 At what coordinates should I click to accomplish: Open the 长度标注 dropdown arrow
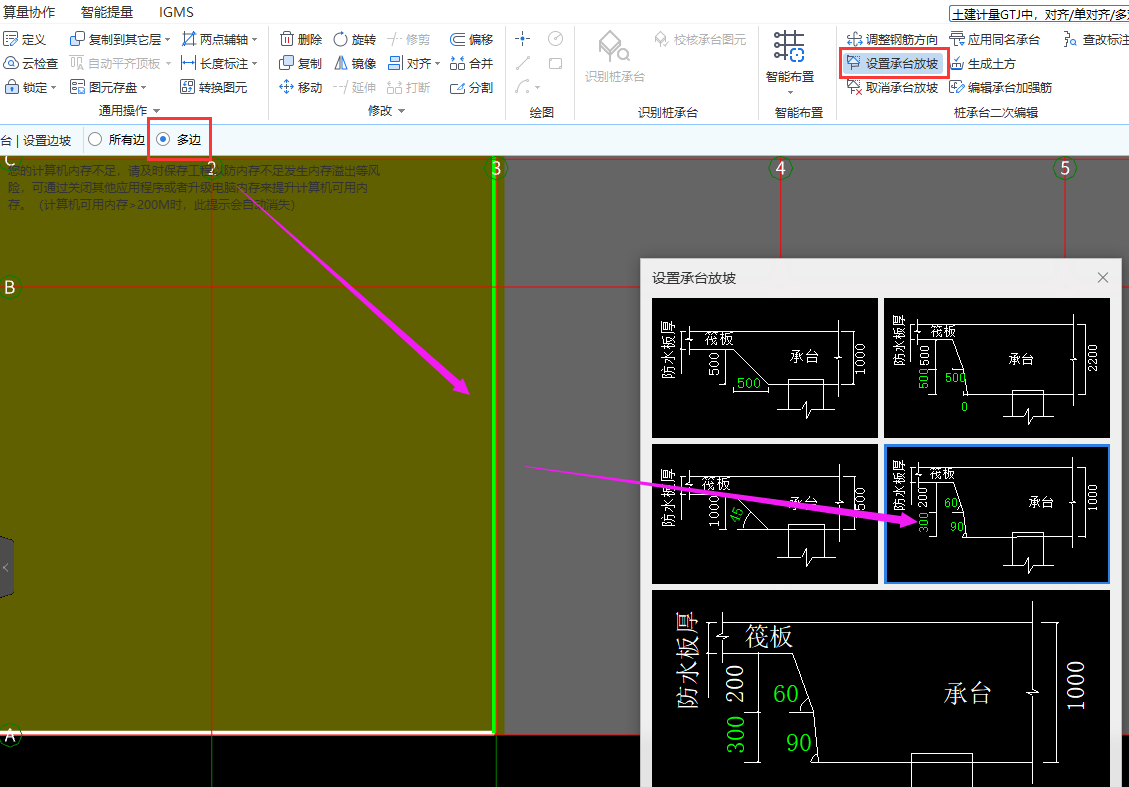254,64
